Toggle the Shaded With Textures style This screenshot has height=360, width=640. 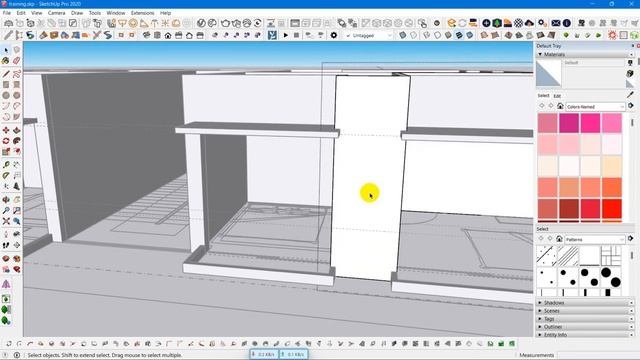click(459, 36)
